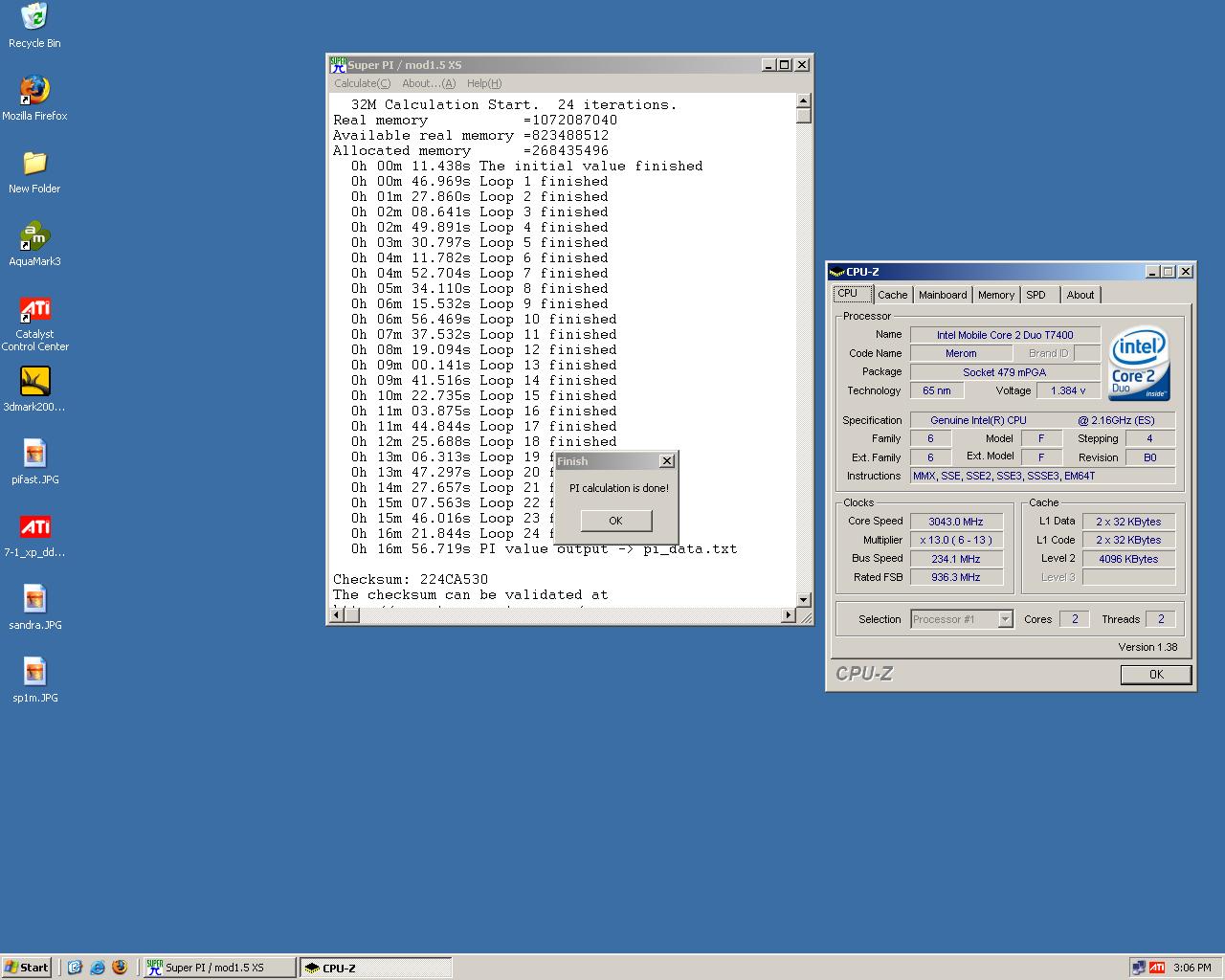
Task: Click Super PI vertical scrollbar up arrow
Action: tap(804, 100)
